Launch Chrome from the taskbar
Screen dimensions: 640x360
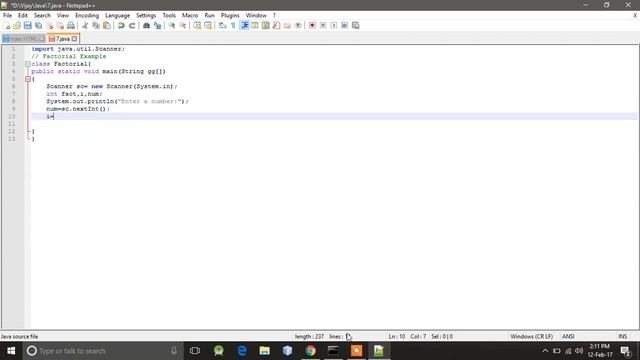(311, 351)
